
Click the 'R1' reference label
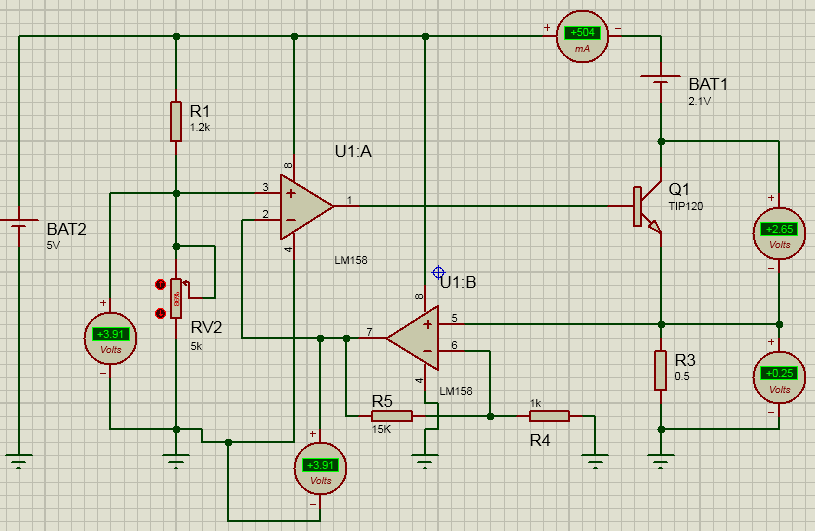[200, 111]
